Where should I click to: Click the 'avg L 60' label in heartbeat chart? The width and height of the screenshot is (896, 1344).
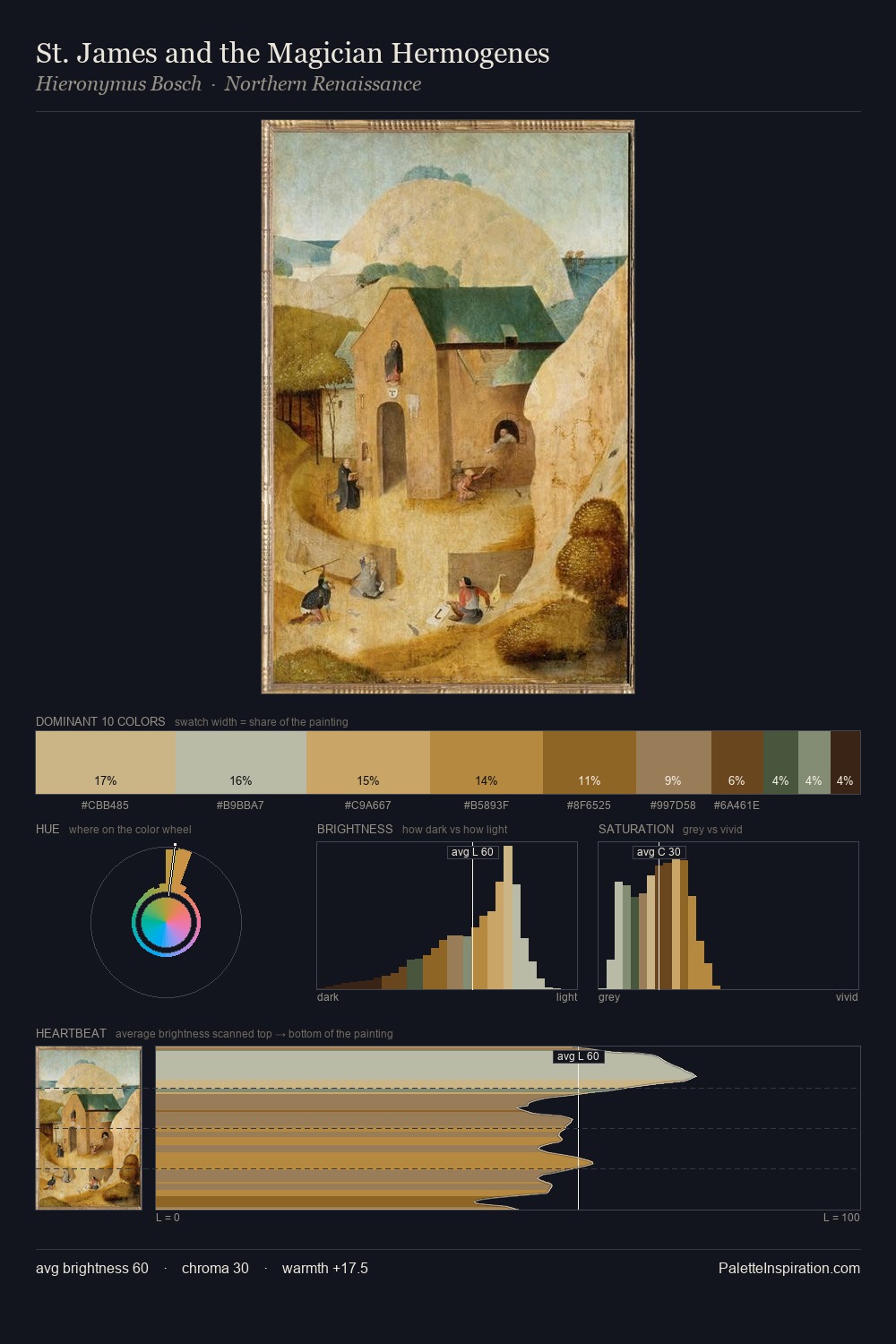pyautogui.click(x=578, y=1056)
